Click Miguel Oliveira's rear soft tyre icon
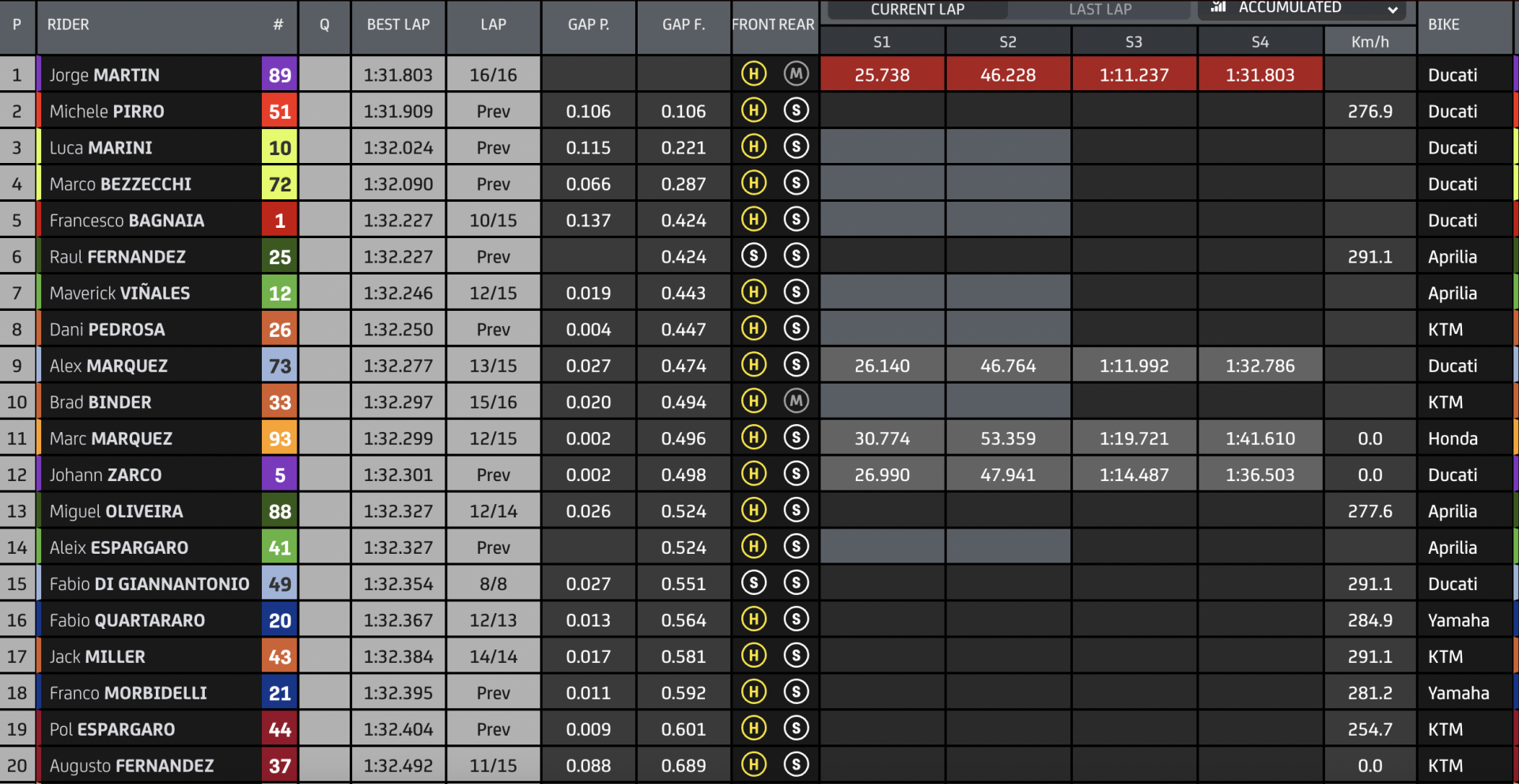The image size is (1519, 784). 796,511
